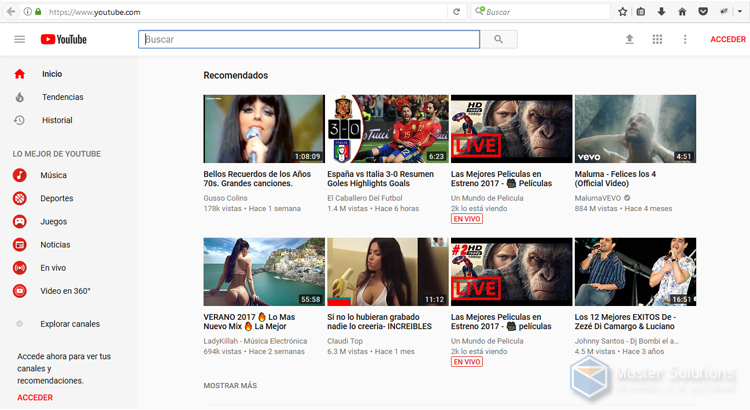The width and height of the screenshot is (750, 410).
Task: Select Tendencias in the sidebar
Action: pyautogui.click(x=63, y=97)
